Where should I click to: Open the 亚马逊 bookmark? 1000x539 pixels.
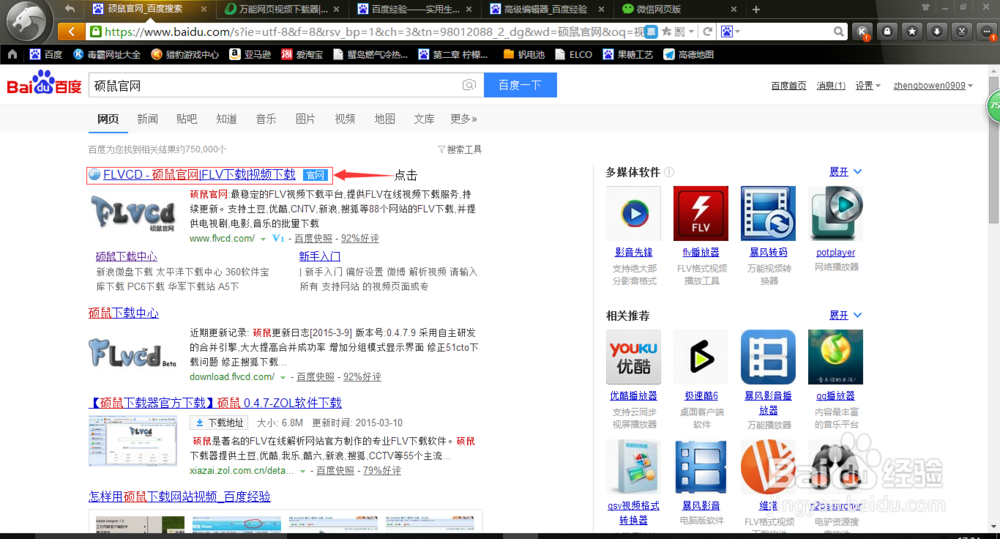coord(250,54)
